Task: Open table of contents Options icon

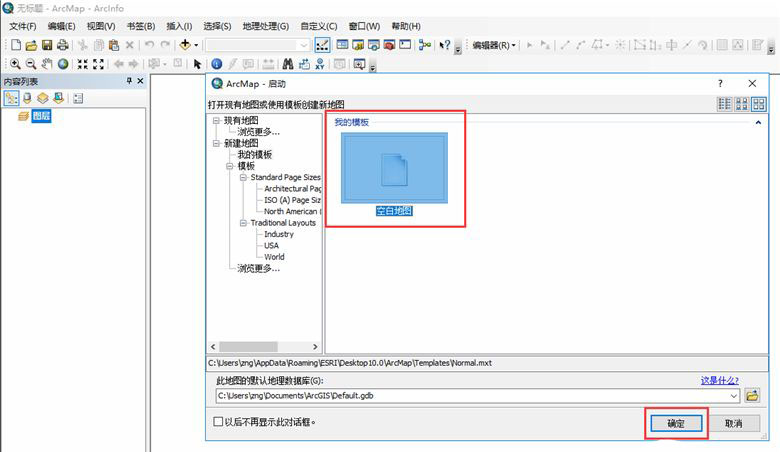Action: 78,98
